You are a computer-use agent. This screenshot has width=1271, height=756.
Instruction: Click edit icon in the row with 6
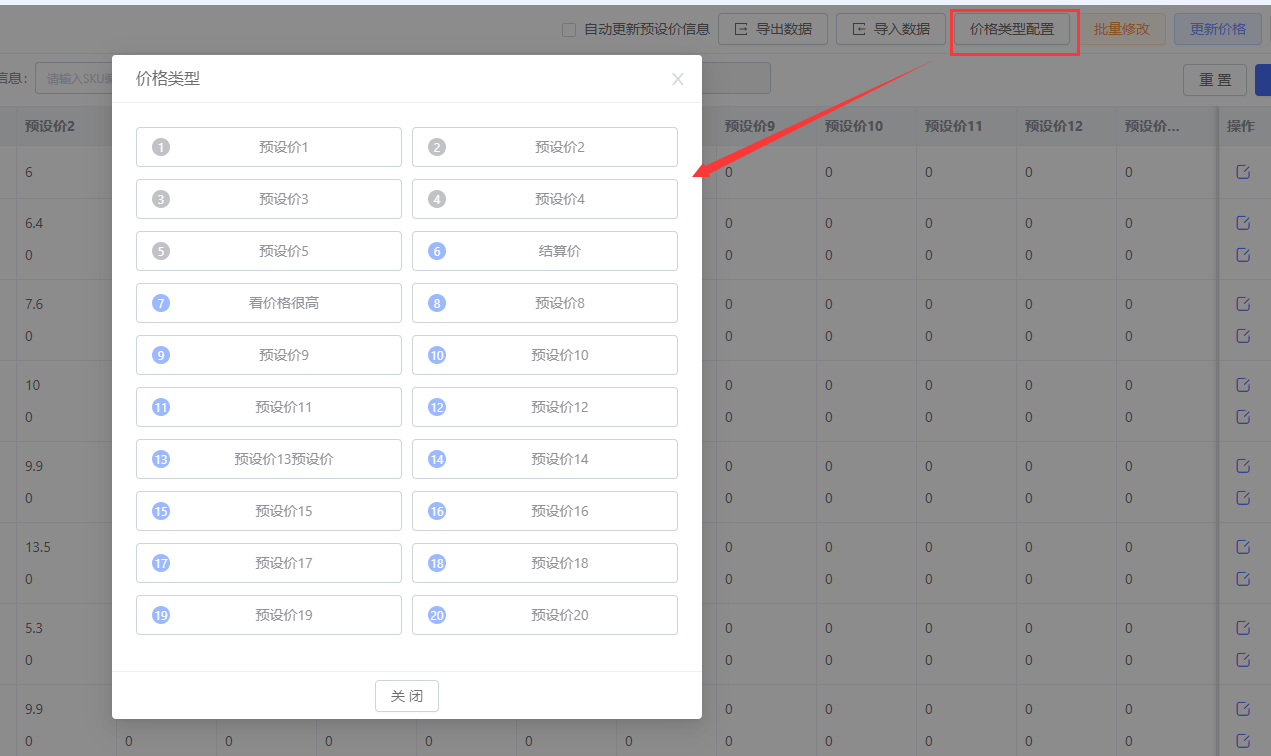click(x=1243, y=172)
